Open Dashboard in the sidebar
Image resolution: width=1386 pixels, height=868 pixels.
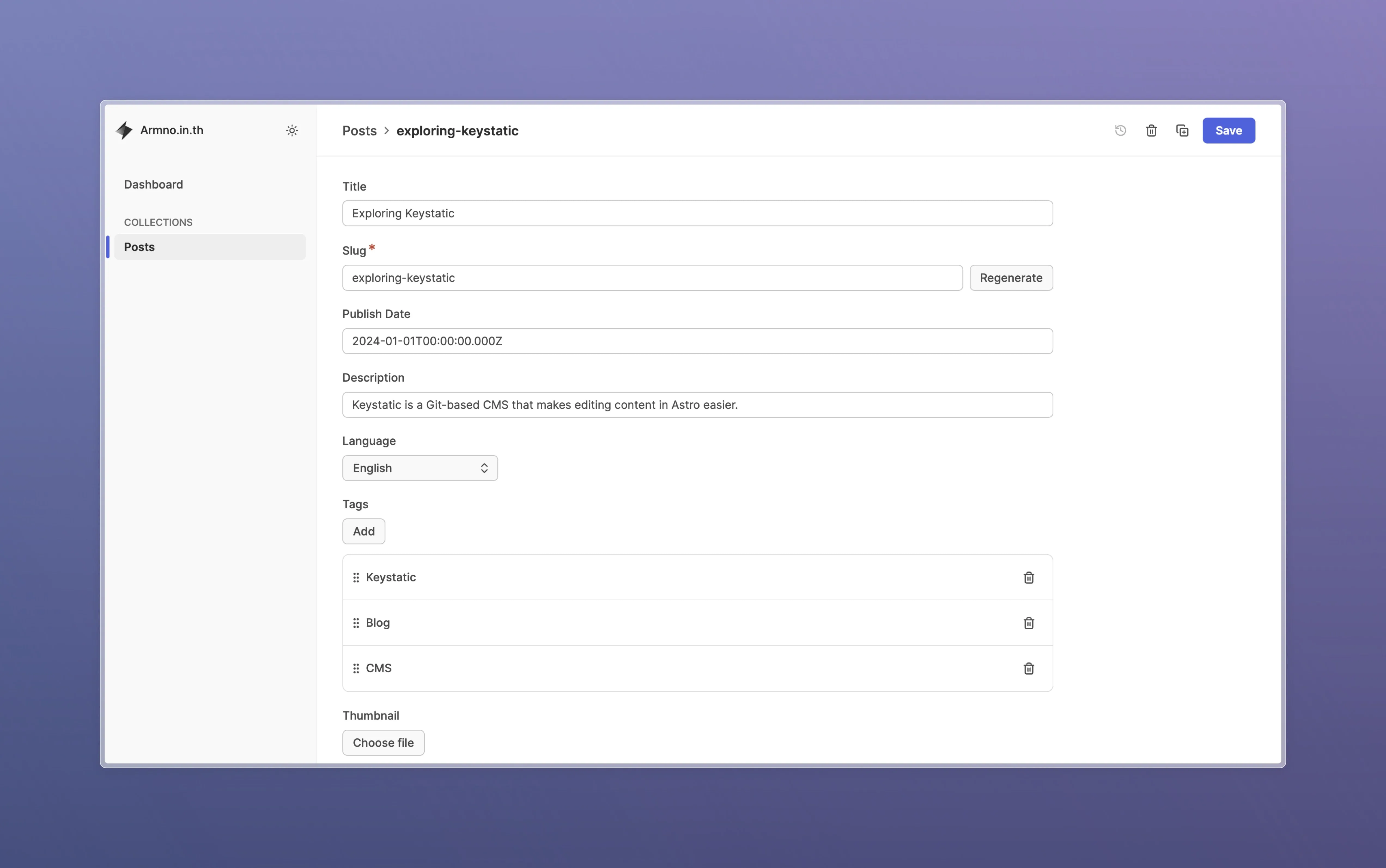point(153,184)
